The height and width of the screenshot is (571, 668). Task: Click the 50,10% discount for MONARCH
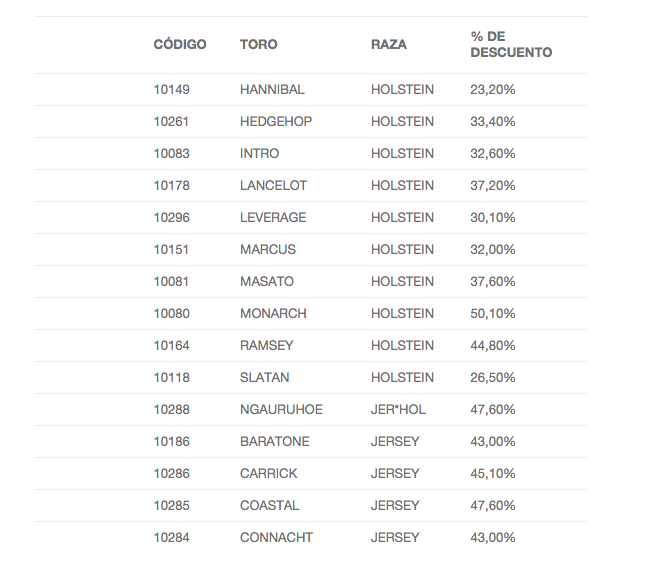pos(493,313)
